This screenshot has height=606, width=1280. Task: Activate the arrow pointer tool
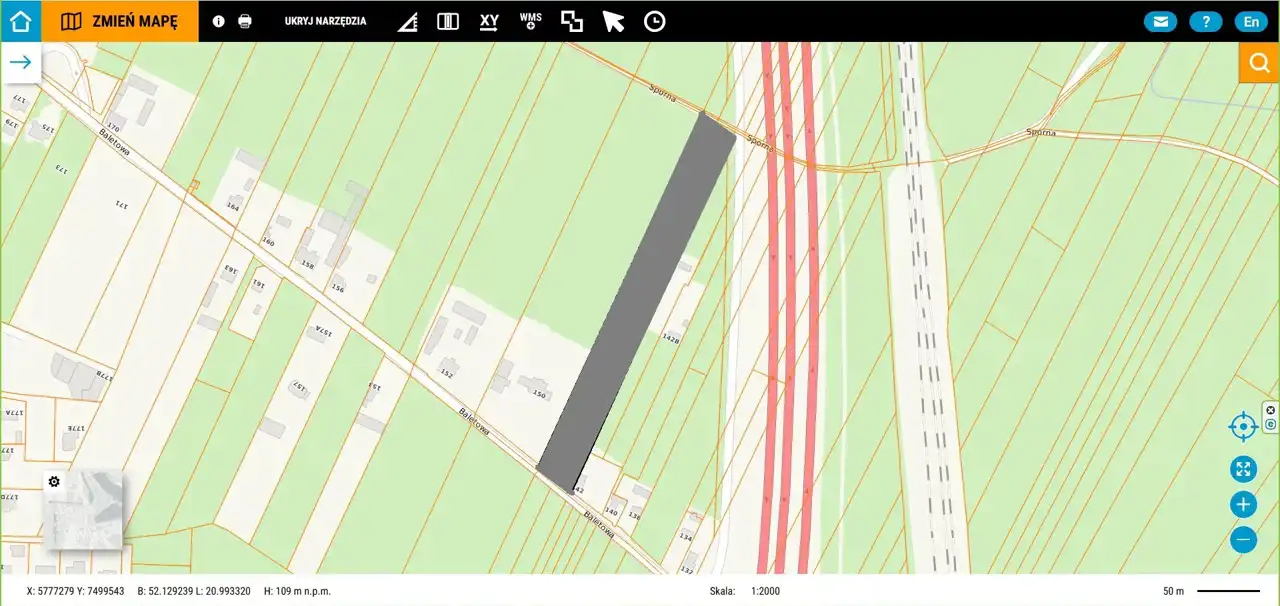click(613, 21)
